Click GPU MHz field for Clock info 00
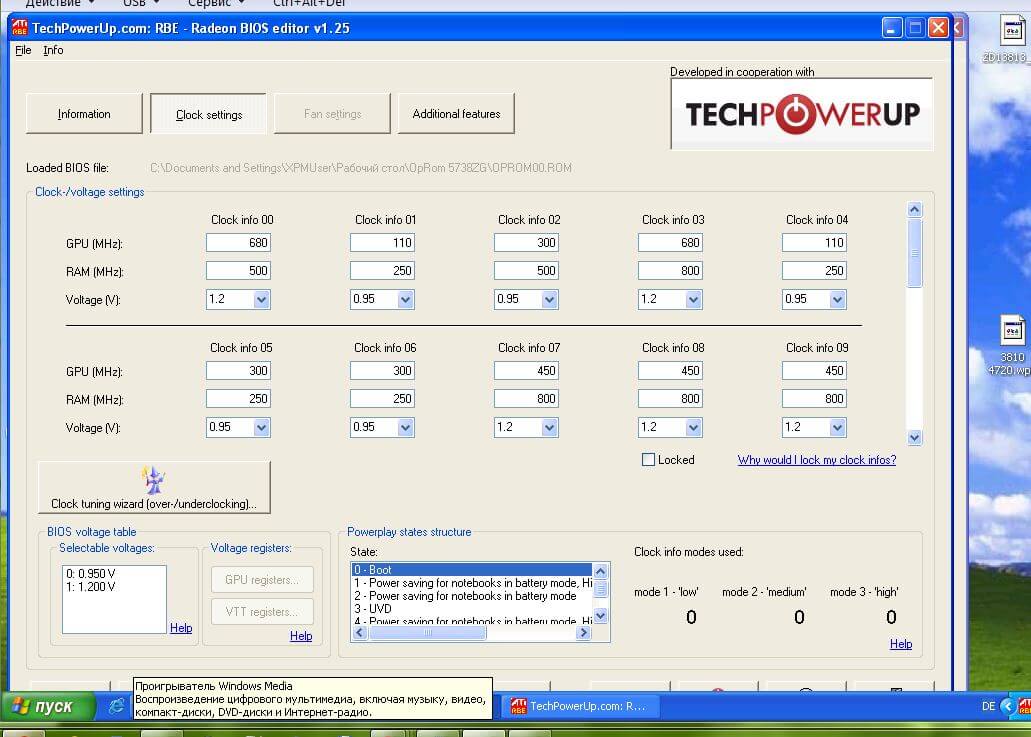 (x=238, y=243)
